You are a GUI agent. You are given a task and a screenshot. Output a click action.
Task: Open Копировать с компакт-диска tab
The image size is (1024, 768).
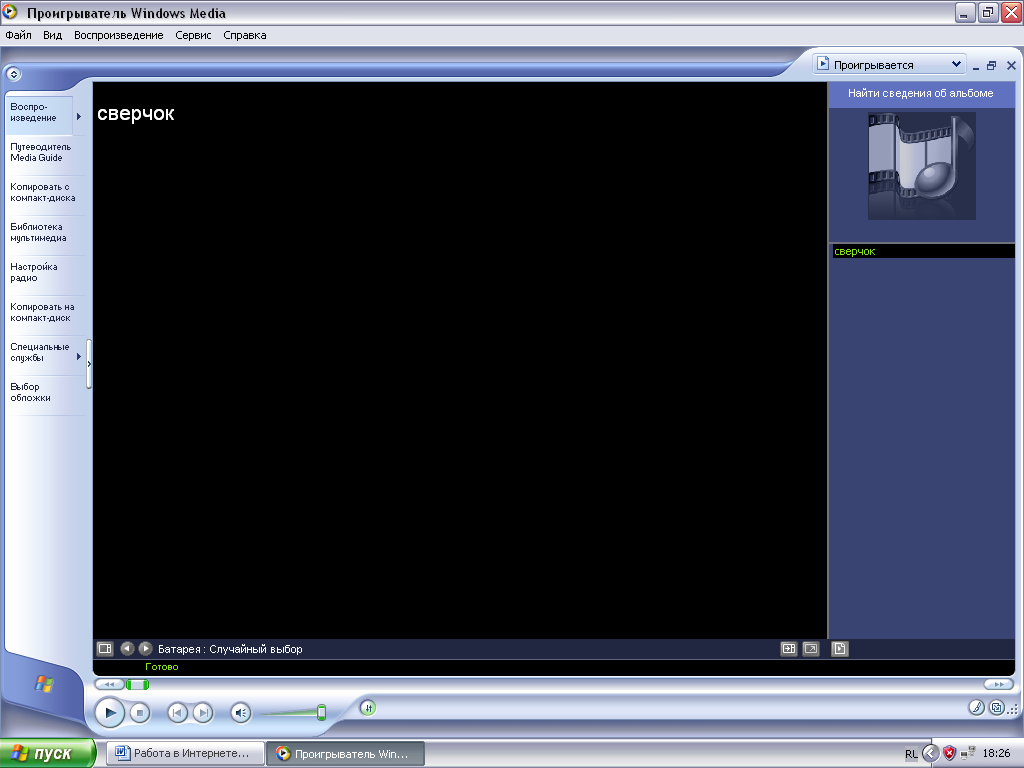[44, 193]
